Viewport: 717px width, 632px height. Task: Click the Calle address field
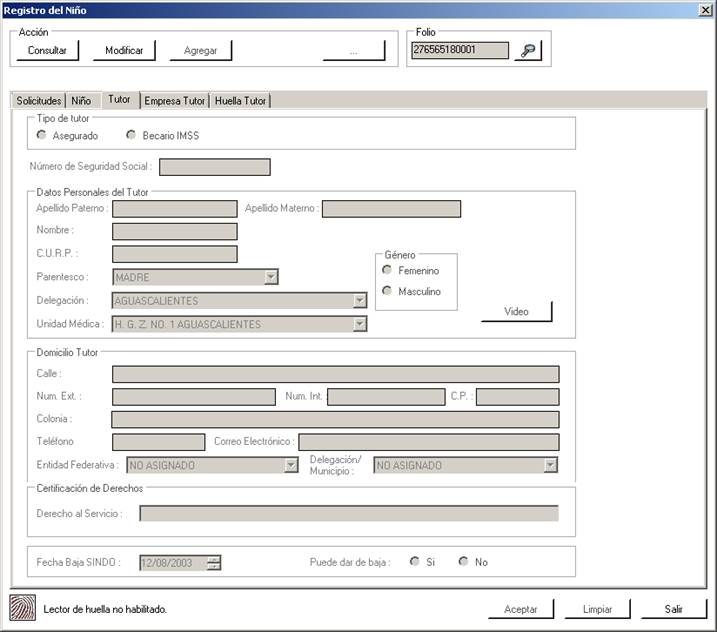(336, 374)
